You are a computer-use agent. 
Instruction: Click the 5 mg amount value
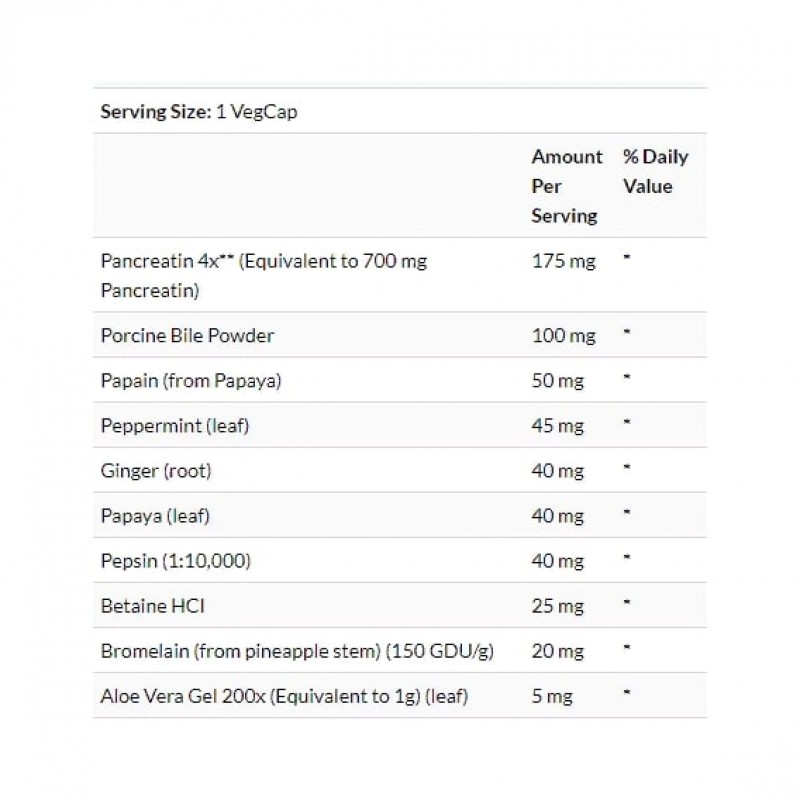553,696
